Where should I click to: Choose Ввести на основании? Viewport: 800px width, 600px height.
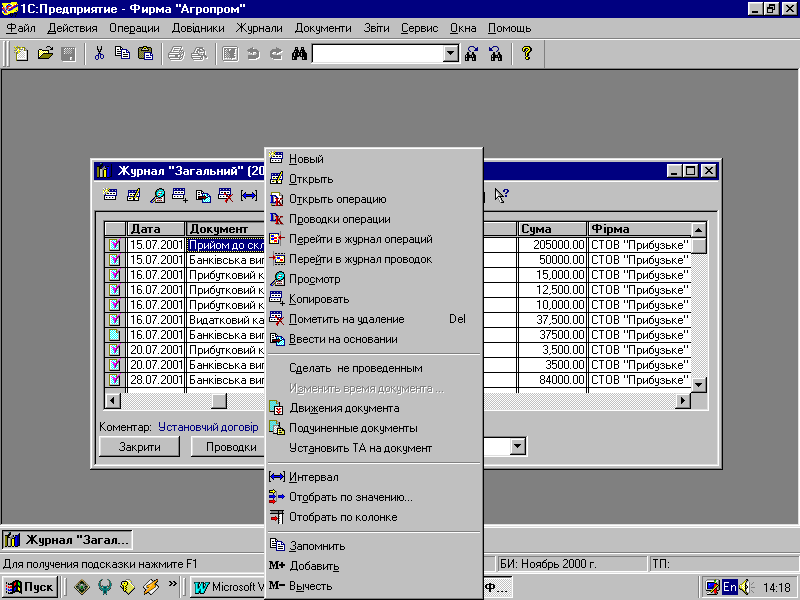(x=373, y=339)
